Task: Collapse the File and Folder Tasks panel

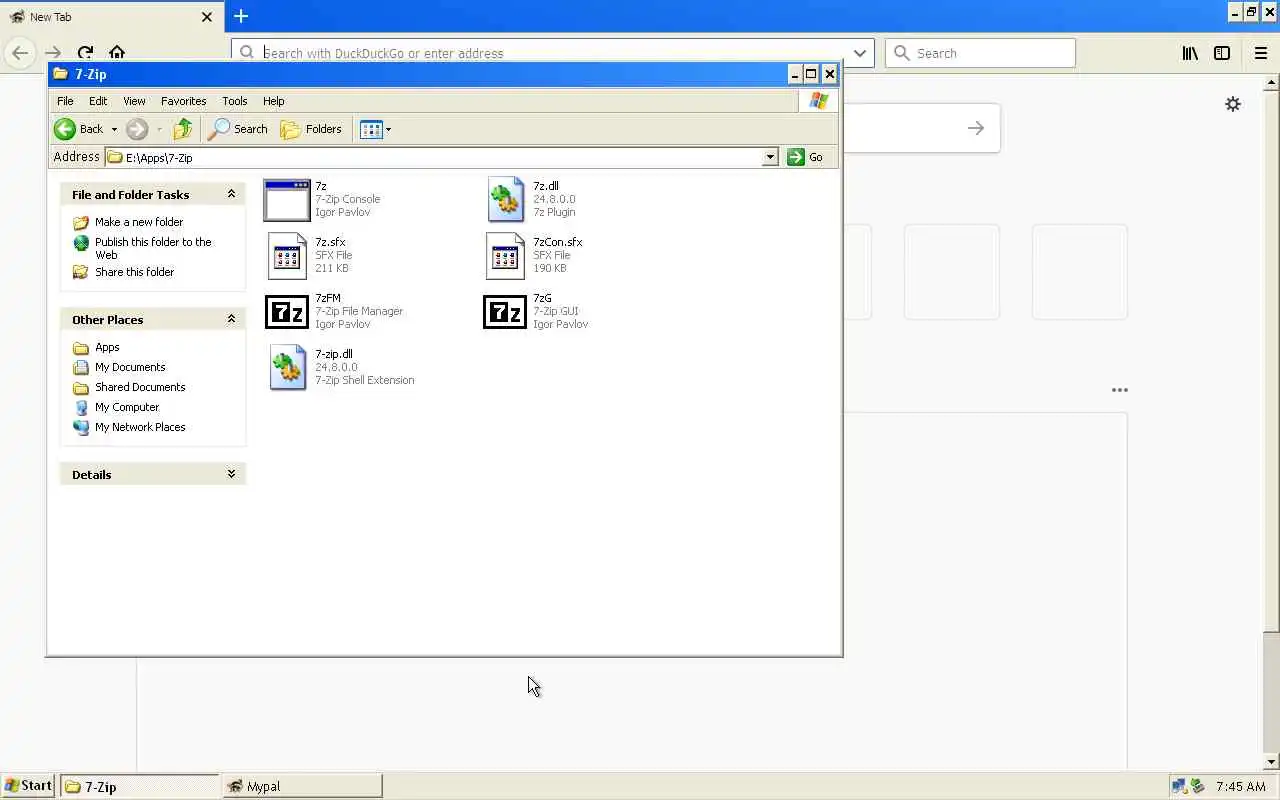Action: point(231,194)
